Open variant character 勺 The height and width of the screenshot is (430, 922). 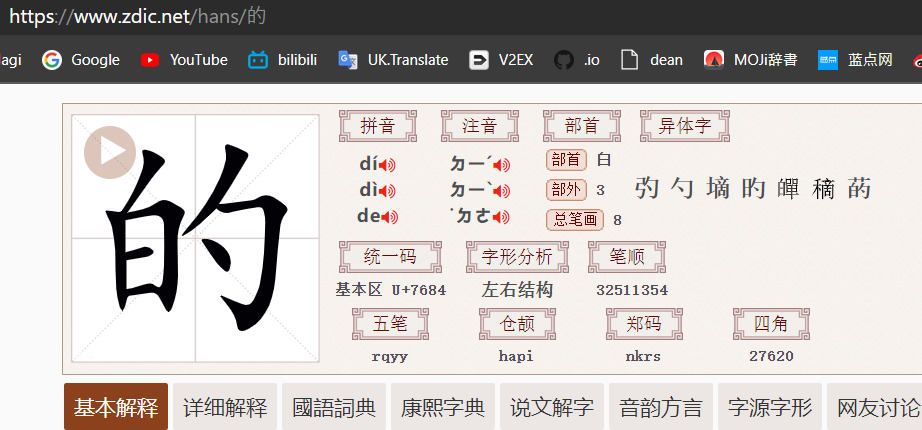point(683,189)
